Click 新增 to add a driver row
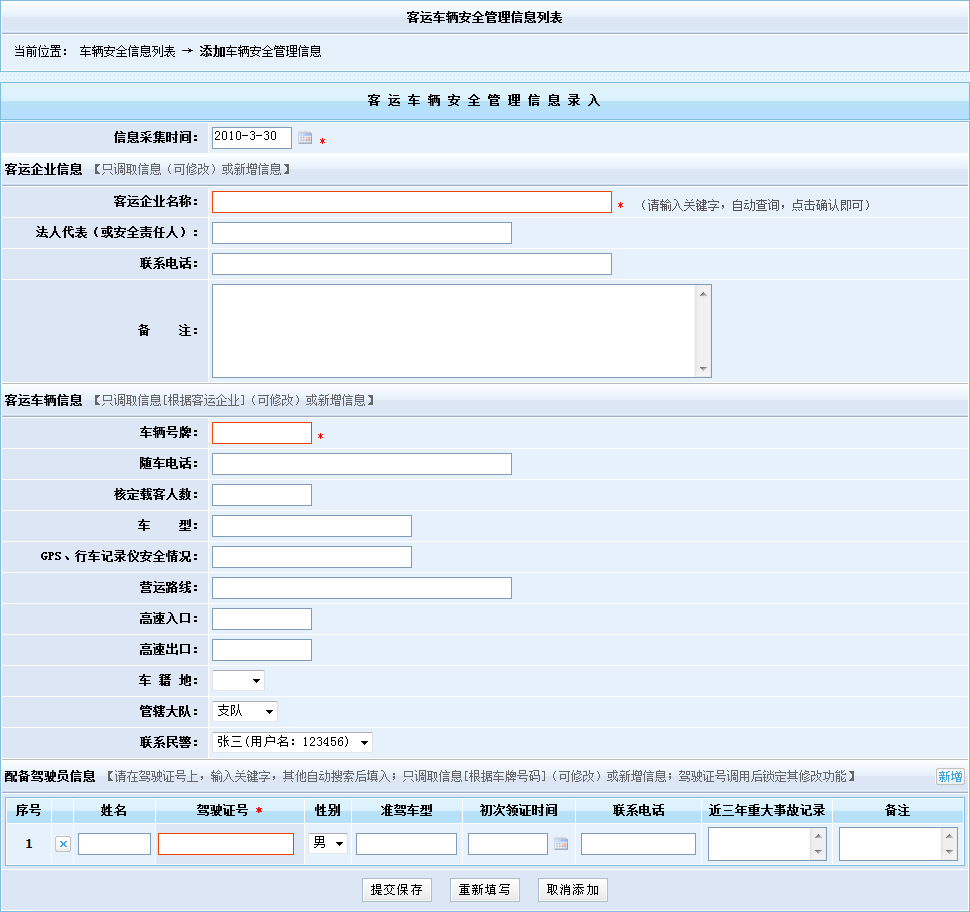Viewport: 970px width, 912px height. [x=949, y=777]
